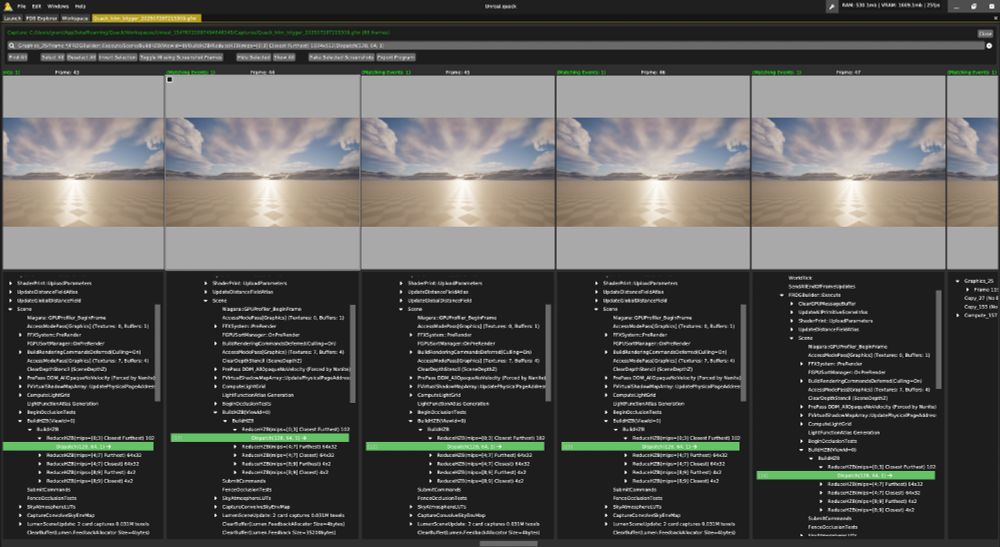1000x547 pixels.
Task: Open the wrench settings icon beside RAM stats
Action: [x=832, y=6]
